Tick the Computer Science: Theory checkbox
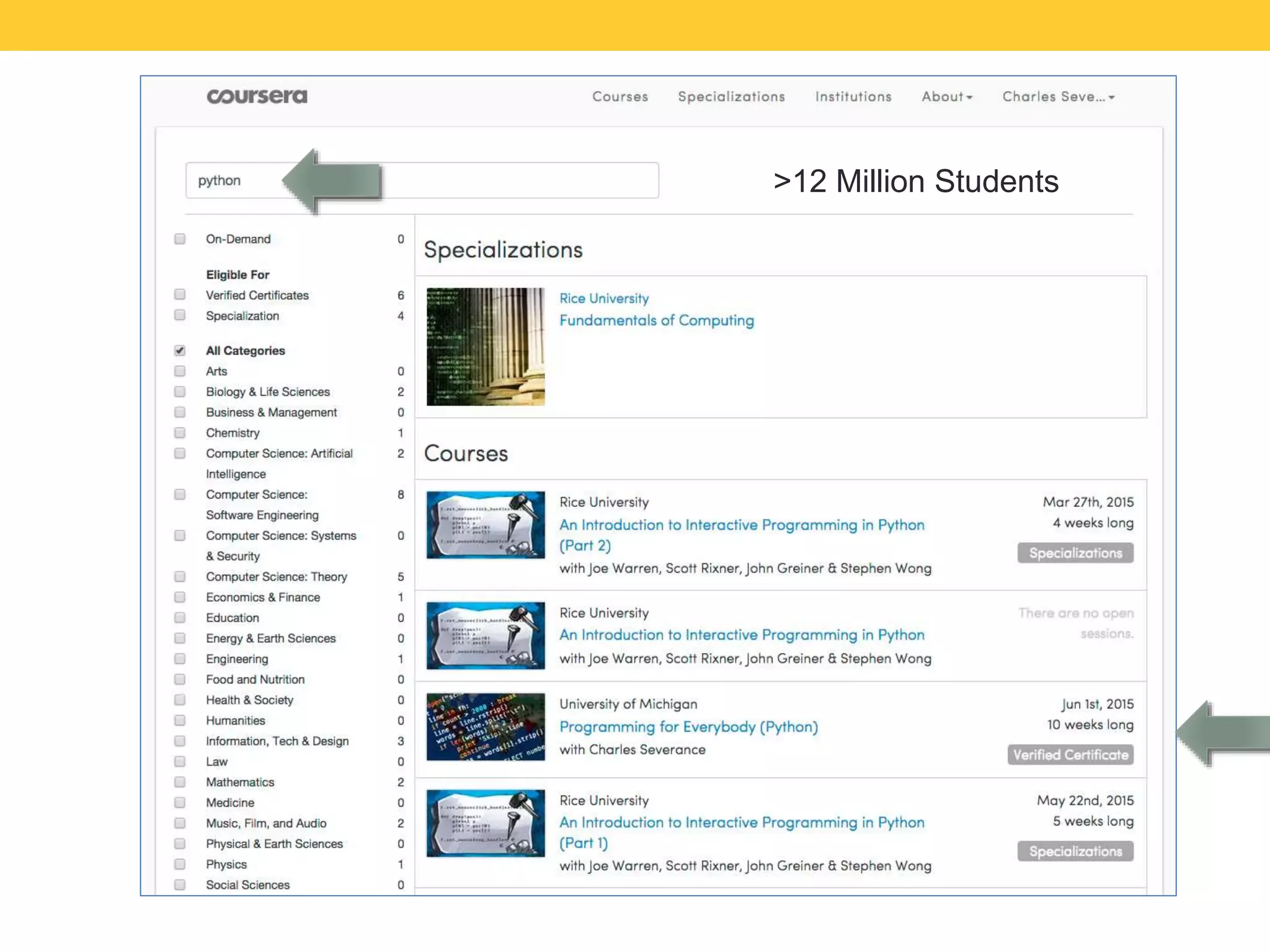The height and width of the screenshot is (952, 1270). (x=180, y=577)
